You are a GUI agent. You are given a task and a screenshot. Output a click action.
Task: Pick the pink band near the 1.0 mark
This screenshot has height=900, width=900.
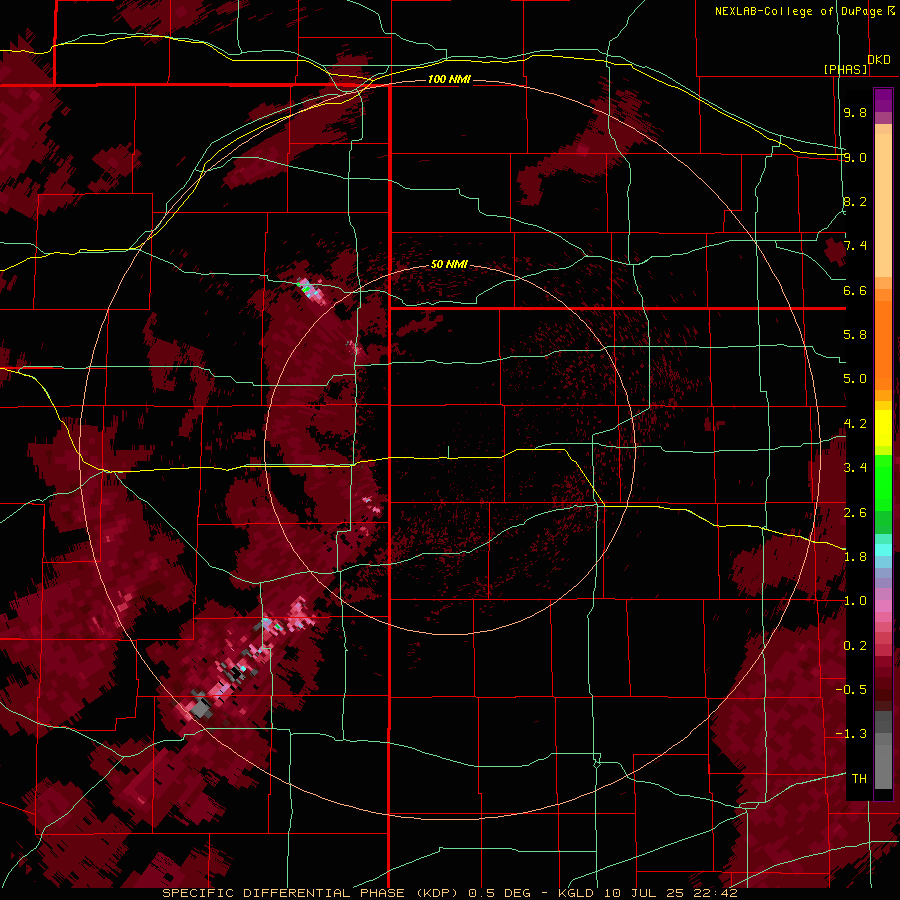pos(883,605)
